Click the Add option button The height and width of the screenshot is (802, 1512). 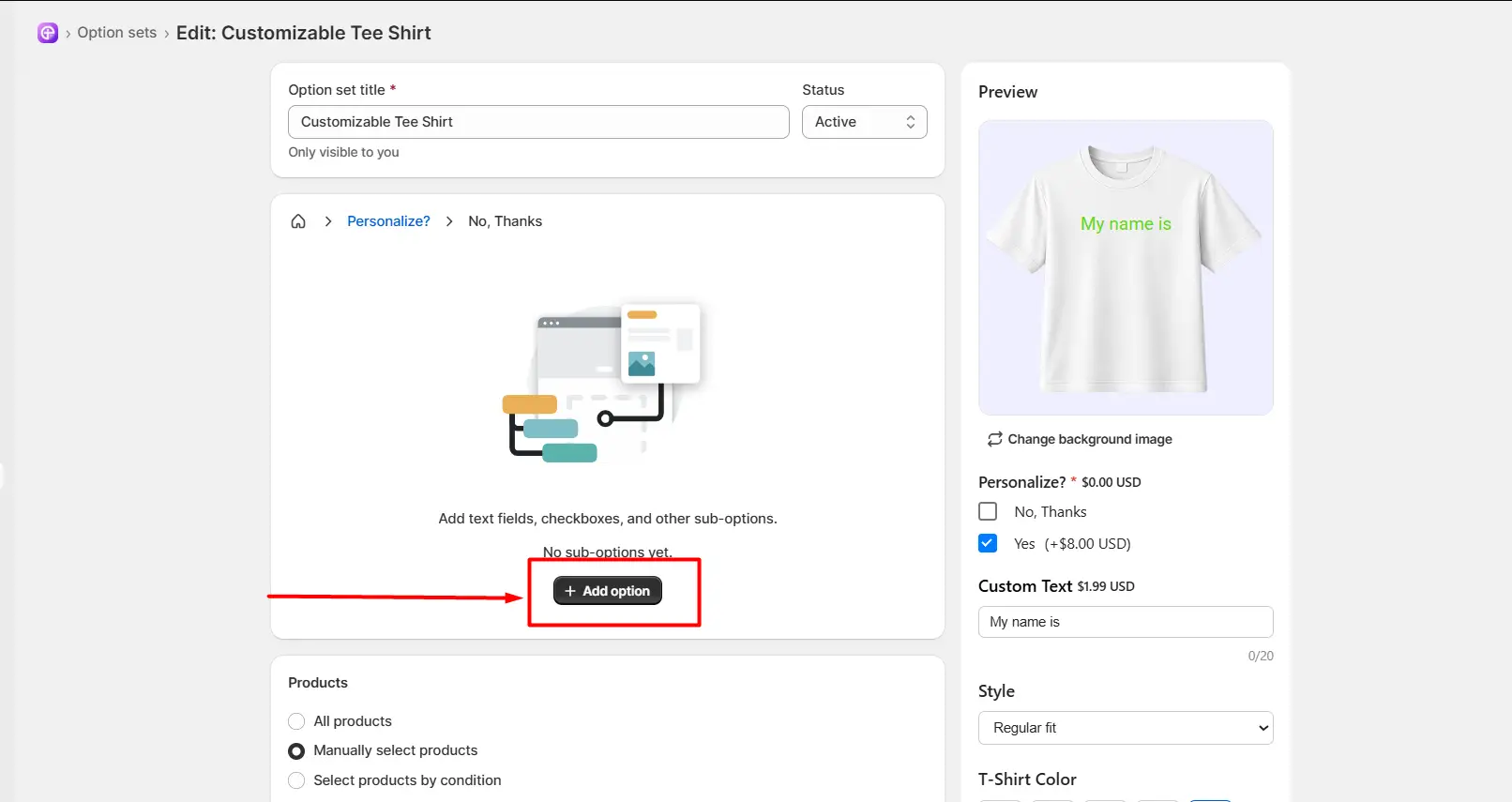point(608,591)
